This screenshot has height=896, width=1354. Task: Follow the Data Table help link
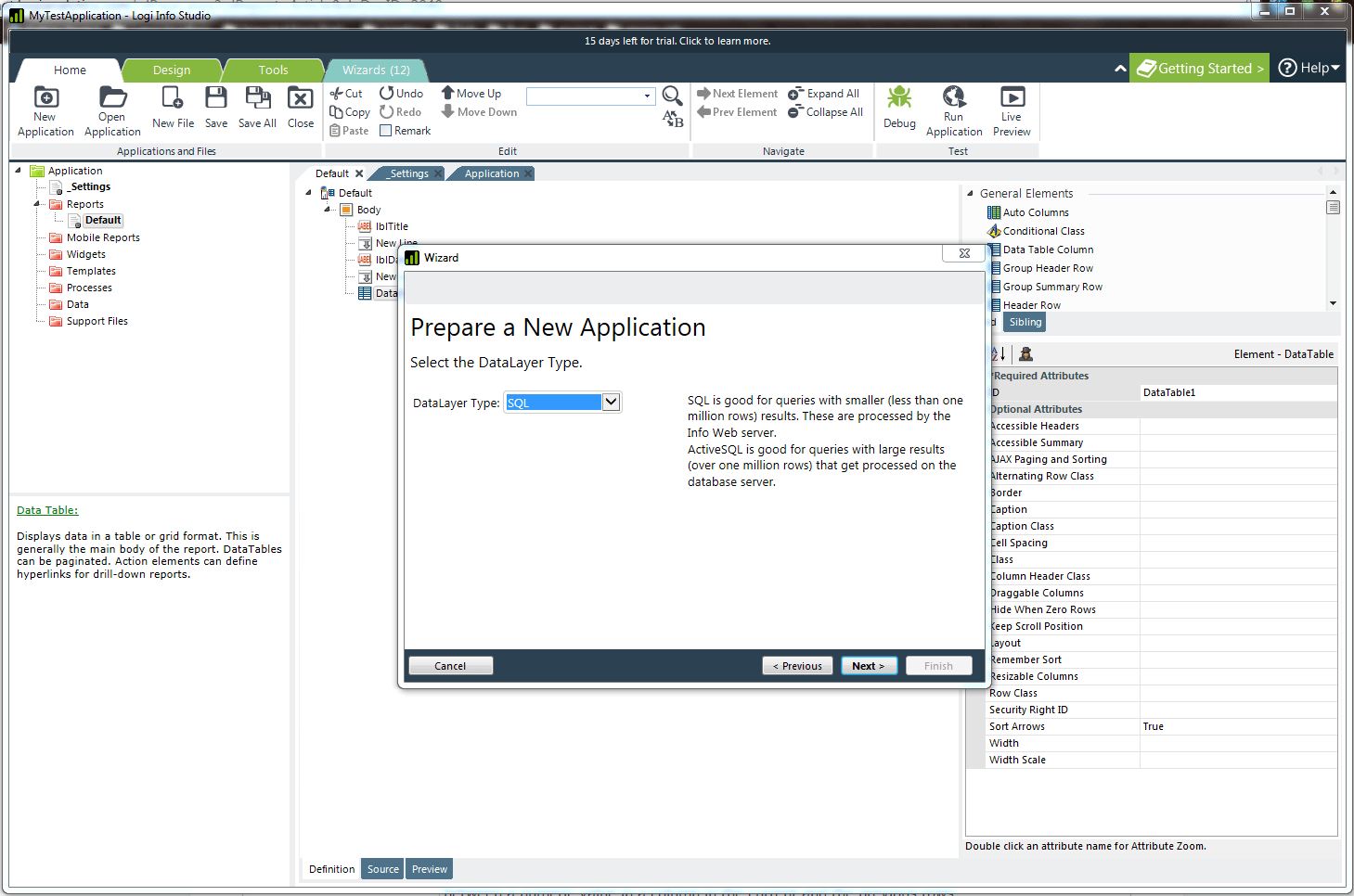(x=47, y=510)
